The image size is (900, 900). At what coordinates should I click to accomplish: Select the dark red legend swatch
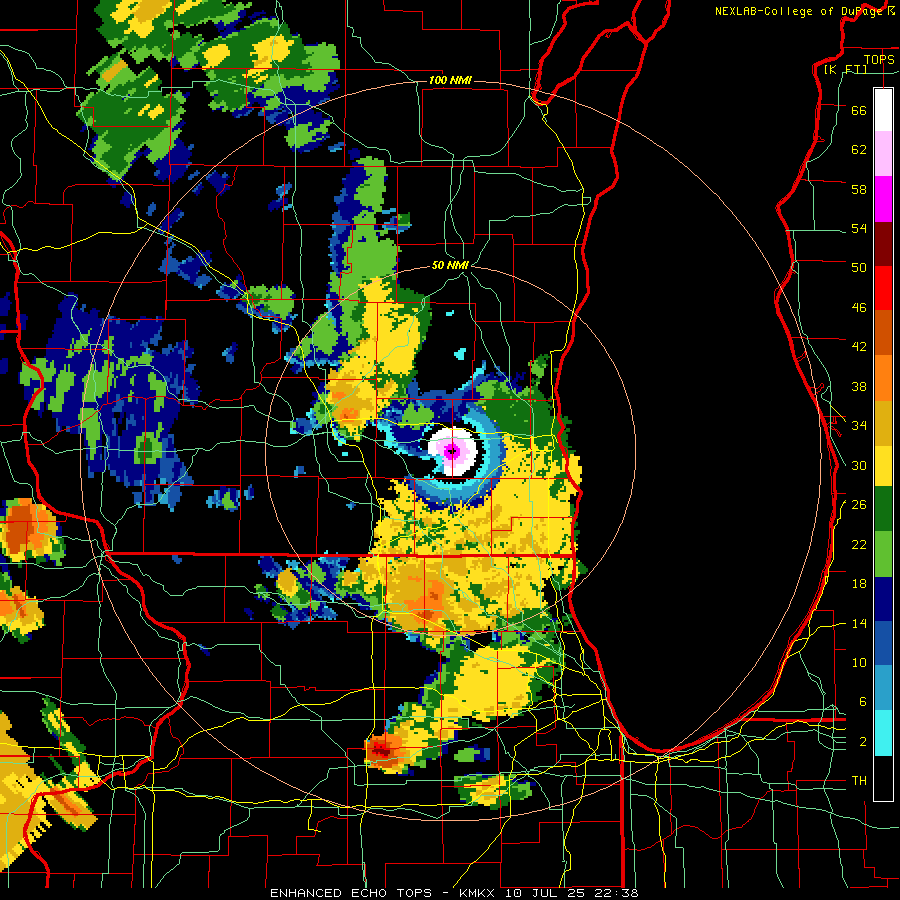click(x=883, y=244)
